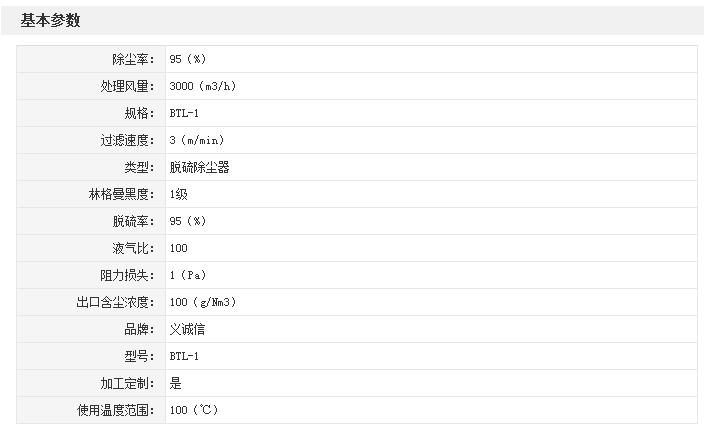The width and height of the screenshot is (704, 431).
Task: Select the 1级 value
Action: (178, 194)
